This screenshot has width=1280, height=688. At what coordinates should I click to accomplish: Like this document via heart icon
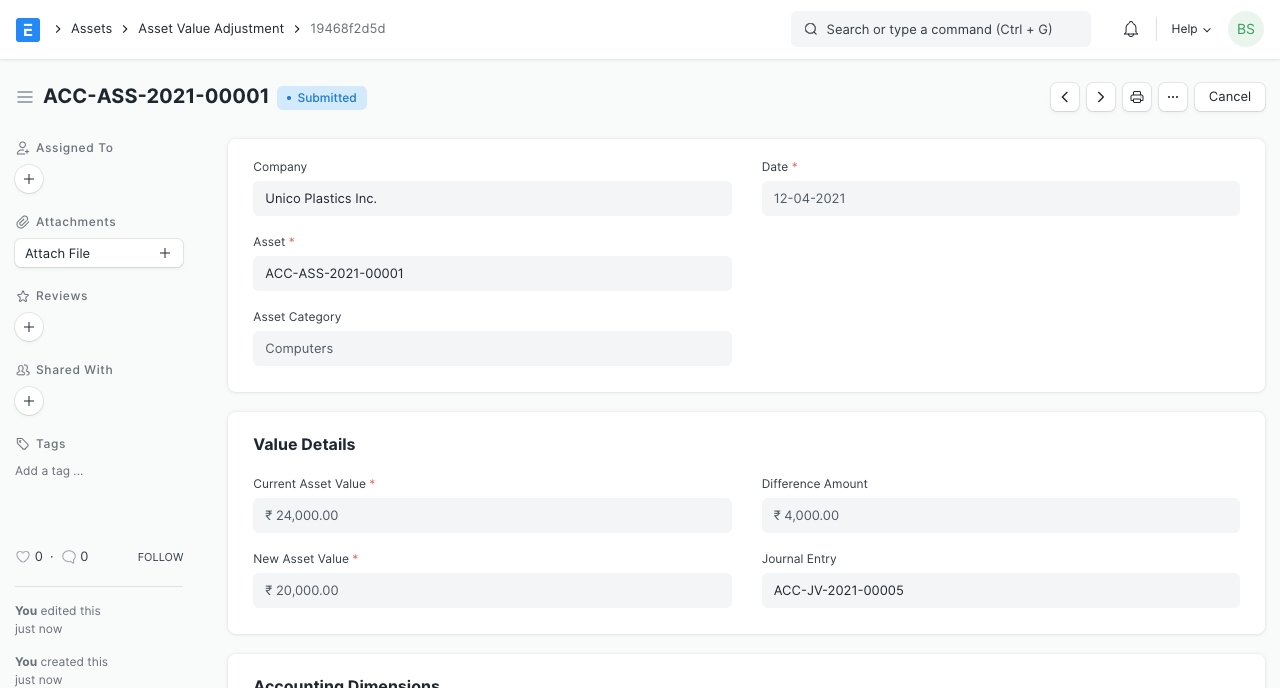pos(23,557)
